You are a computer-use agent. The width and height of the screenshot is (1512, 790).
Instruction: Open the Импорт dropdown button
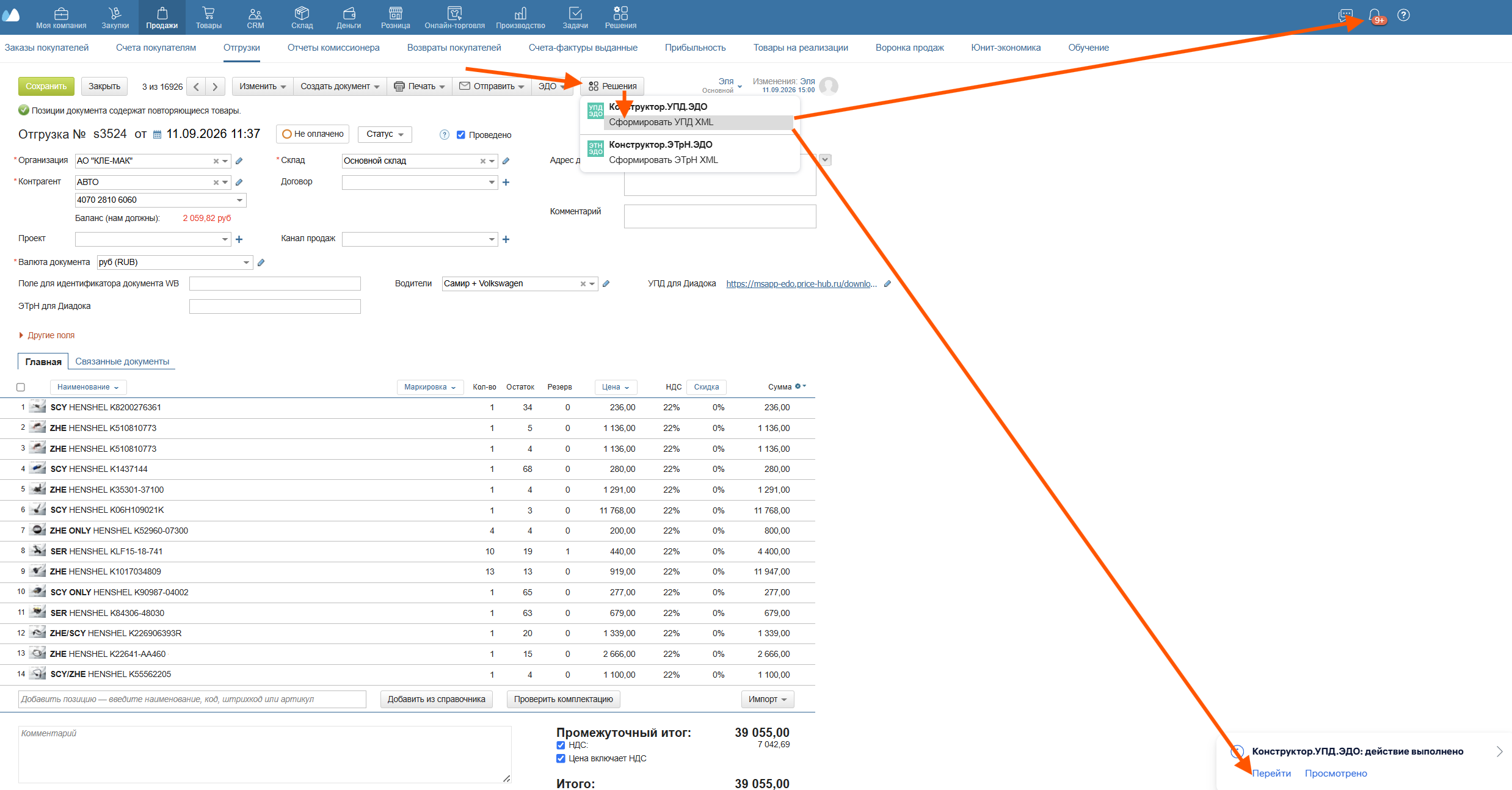pyautogui.click(x=768, y=700)
